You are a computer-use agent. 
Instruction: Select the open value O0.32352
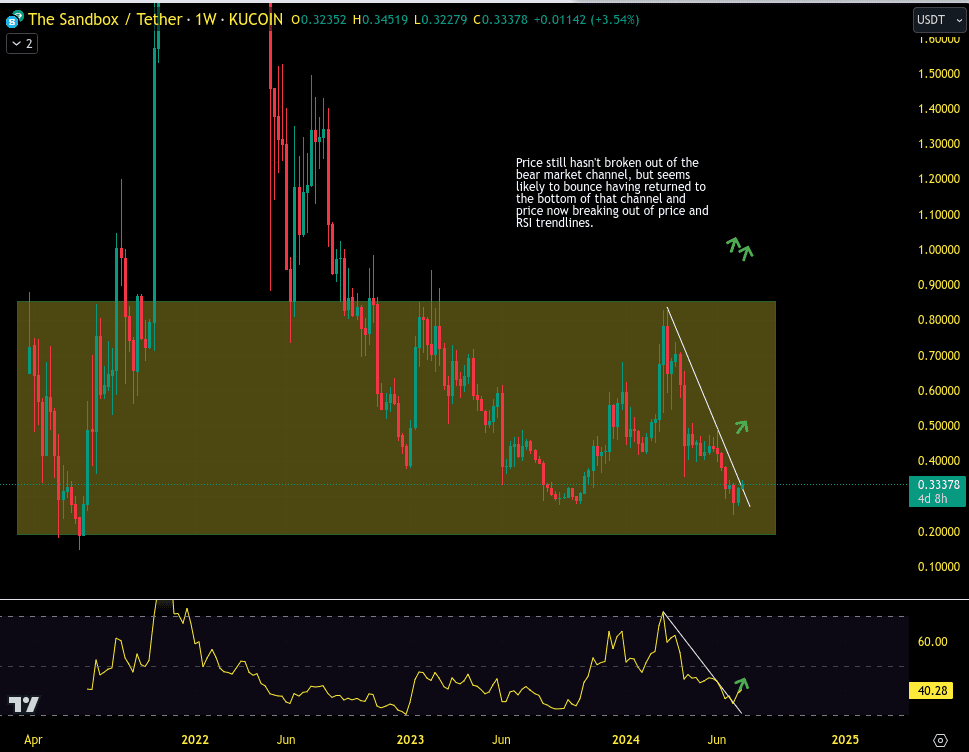click(x=319, y=20)
